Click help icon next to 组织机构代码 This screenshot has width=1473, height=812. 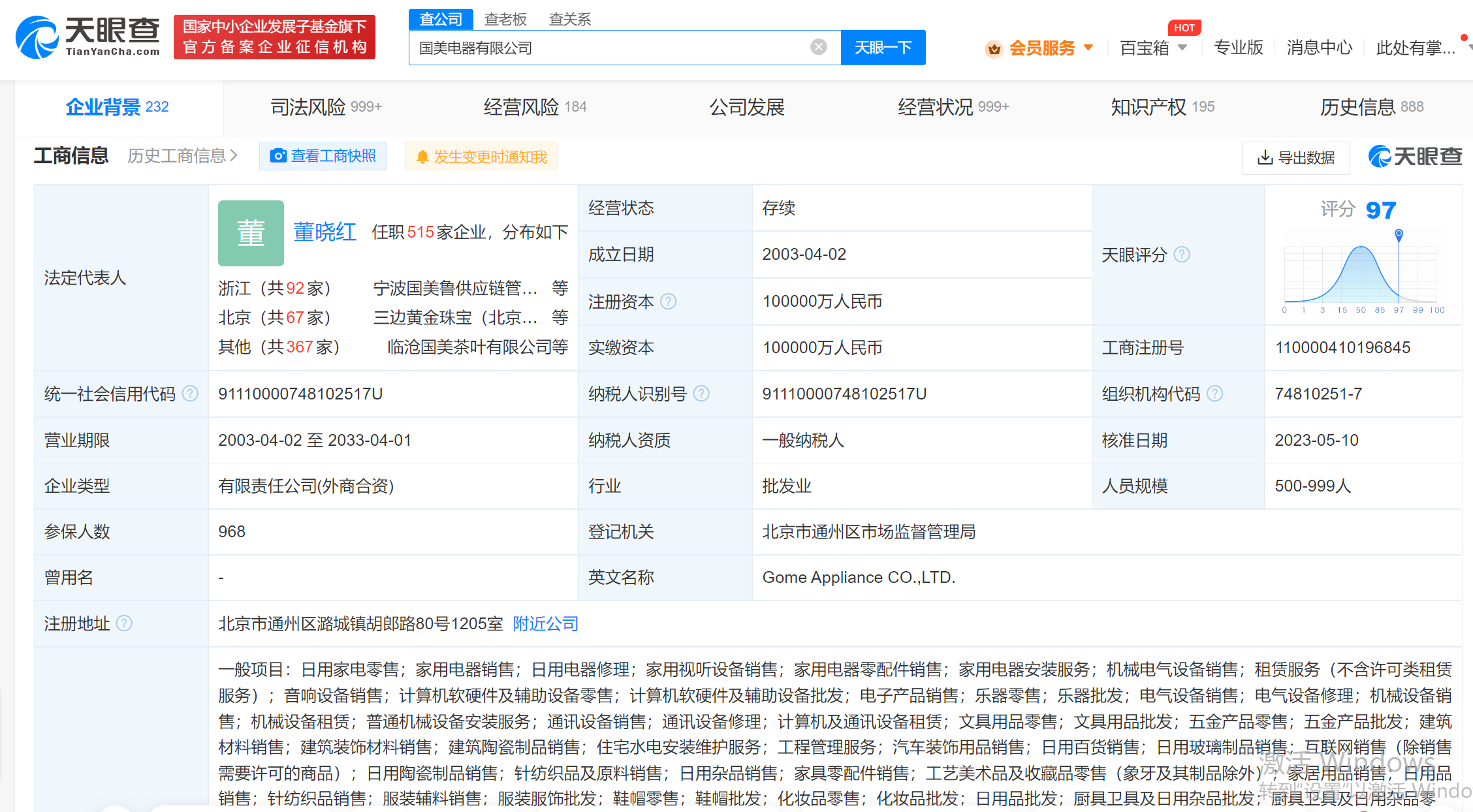pyautogui.click(x=1214, y=394)
